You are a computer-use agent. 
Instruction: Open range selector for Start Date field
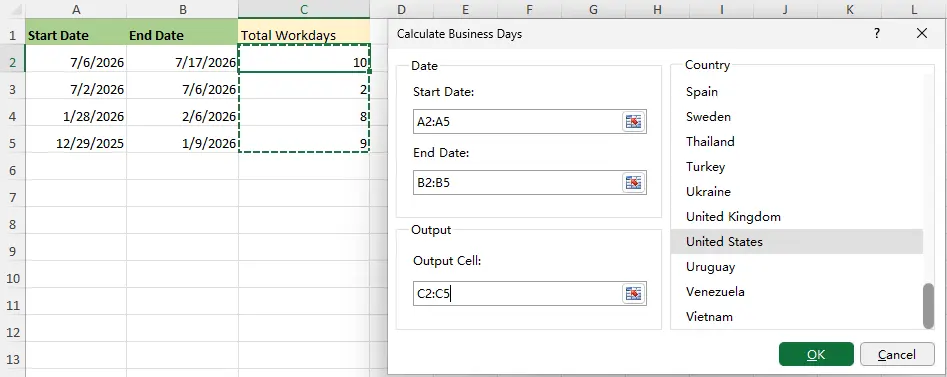click(x=633, y=122)
